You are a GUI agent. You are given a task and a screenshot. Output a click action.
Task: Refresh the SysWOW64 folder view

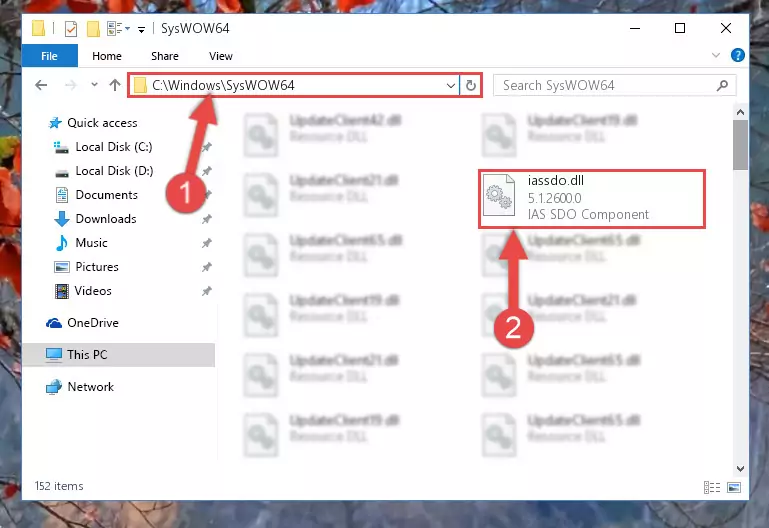(471, 86)
